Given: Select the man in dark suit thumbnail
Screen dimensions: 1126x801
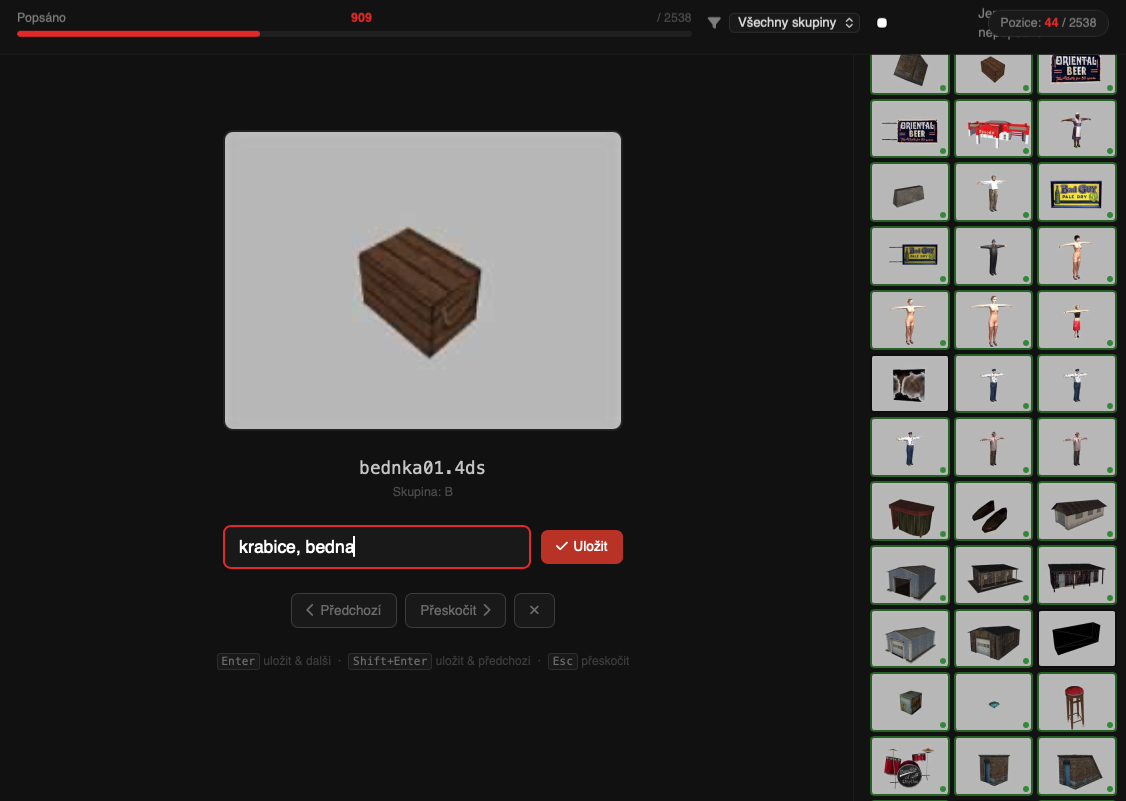Looking at the screenshot, I should coord(993,256).
